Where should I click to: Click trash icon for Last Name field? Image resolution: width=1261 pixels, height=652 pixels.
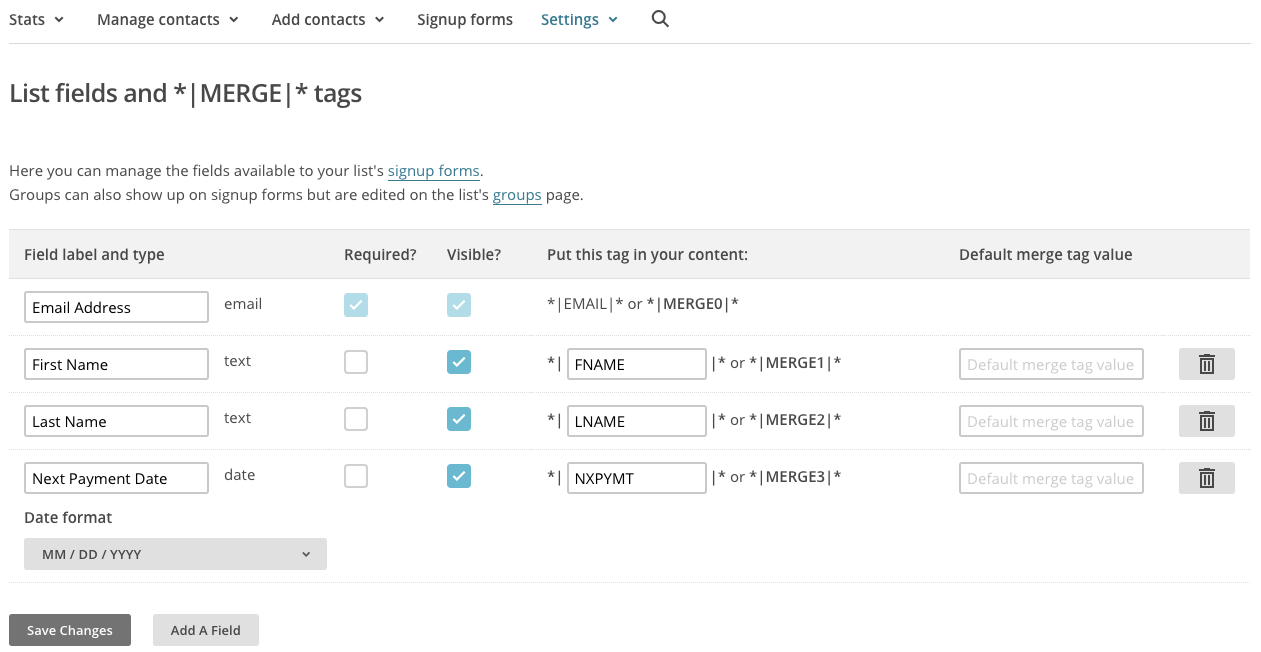pos(1206,421)
